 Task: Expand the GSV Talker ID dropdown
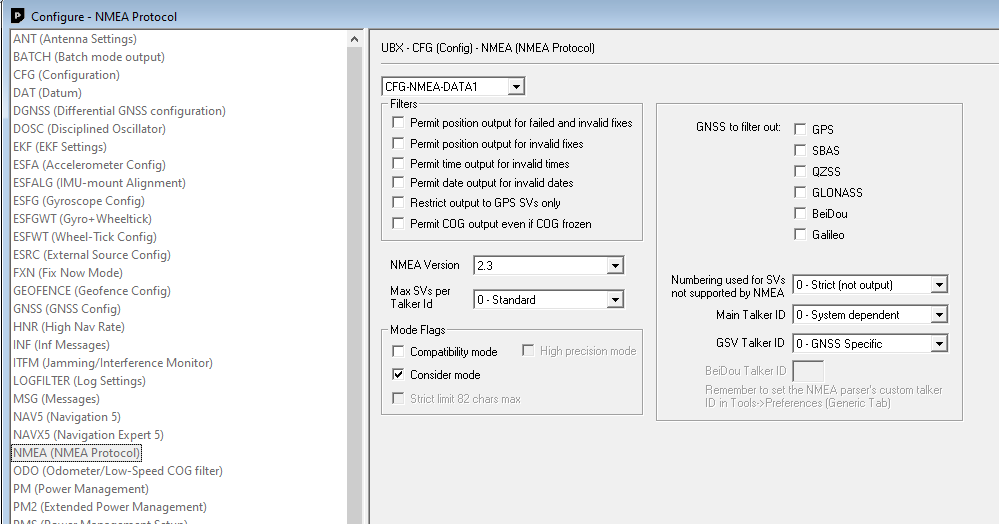(938, 344)
